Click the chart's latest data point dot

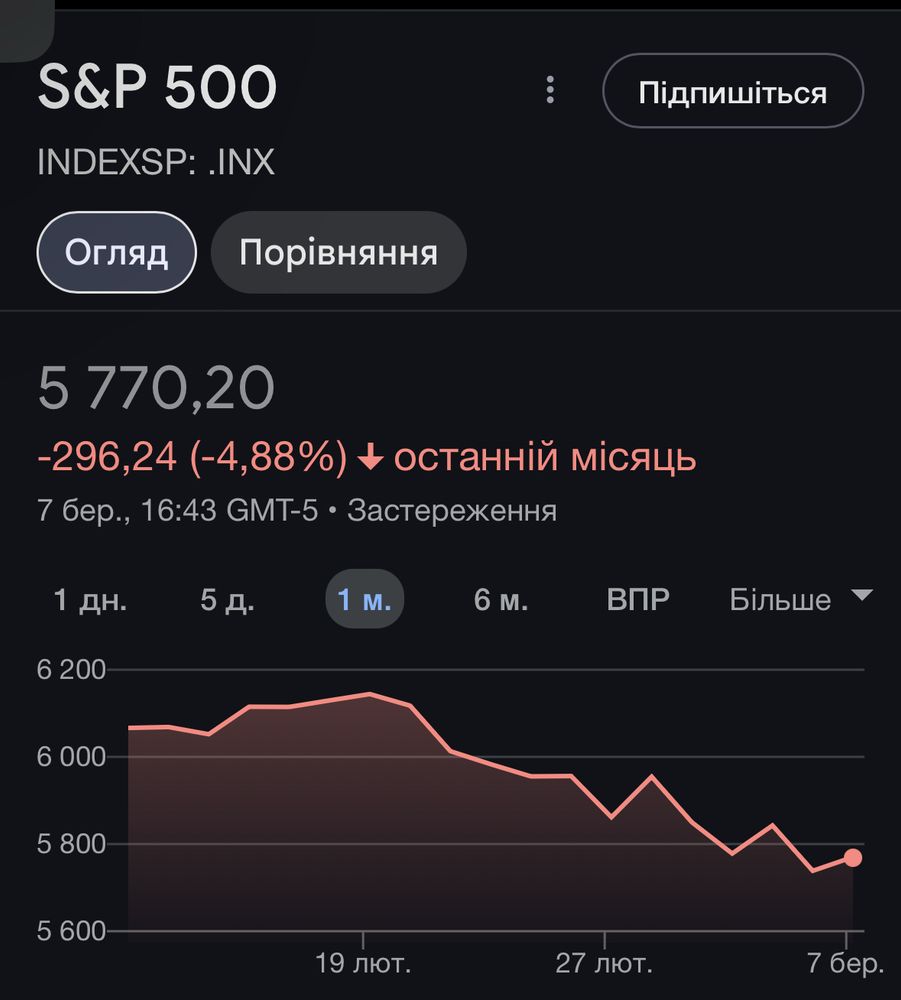(x=853, y=858)
